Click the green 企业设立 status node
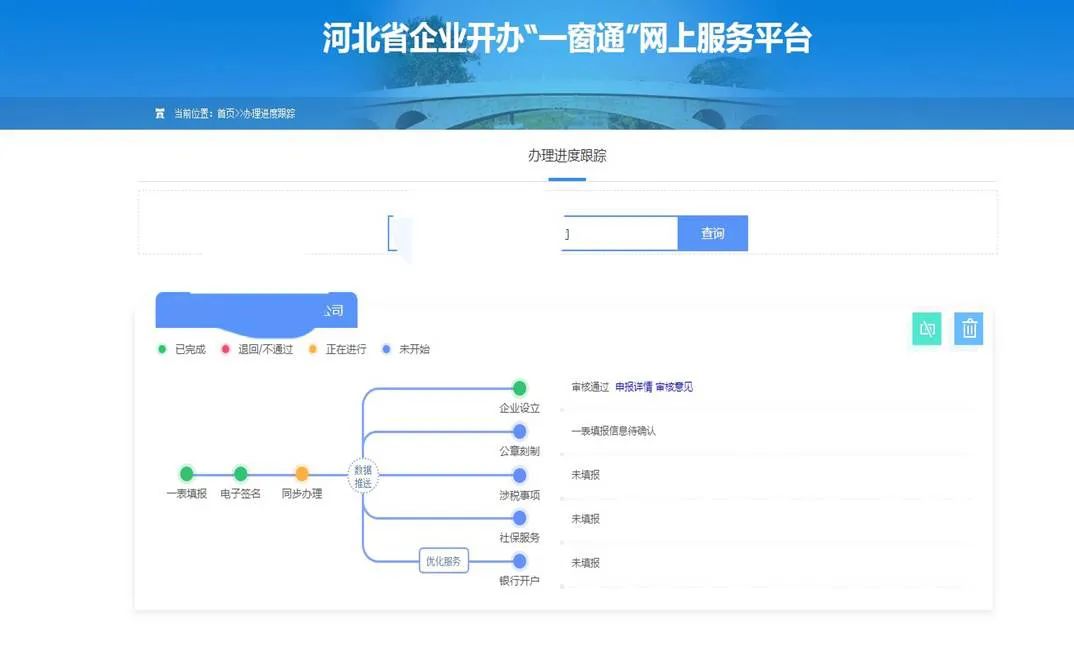This screenshot has height=655, width=1074. click(520, 388)
